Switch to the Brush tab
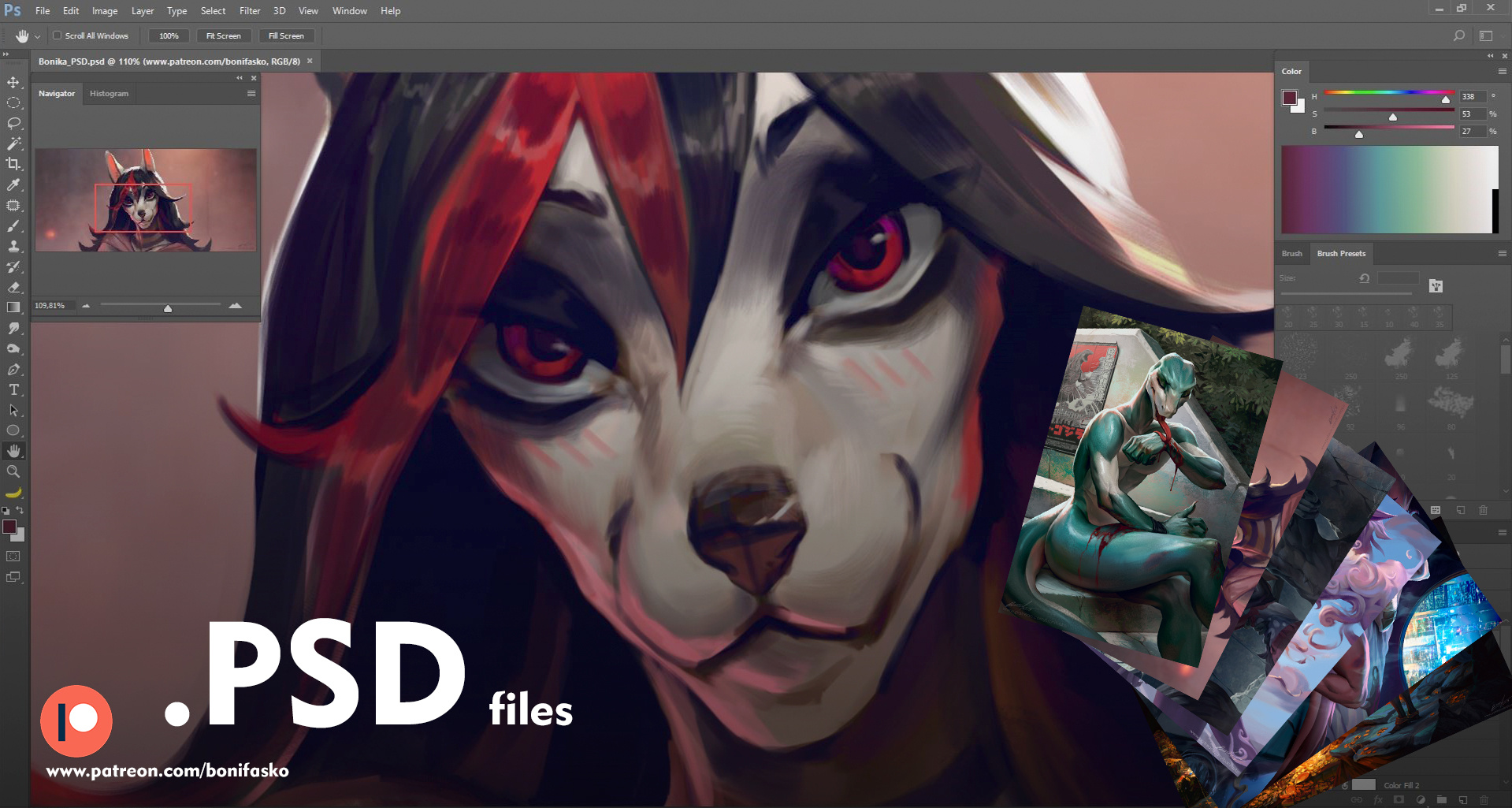 coord(1292,253)
